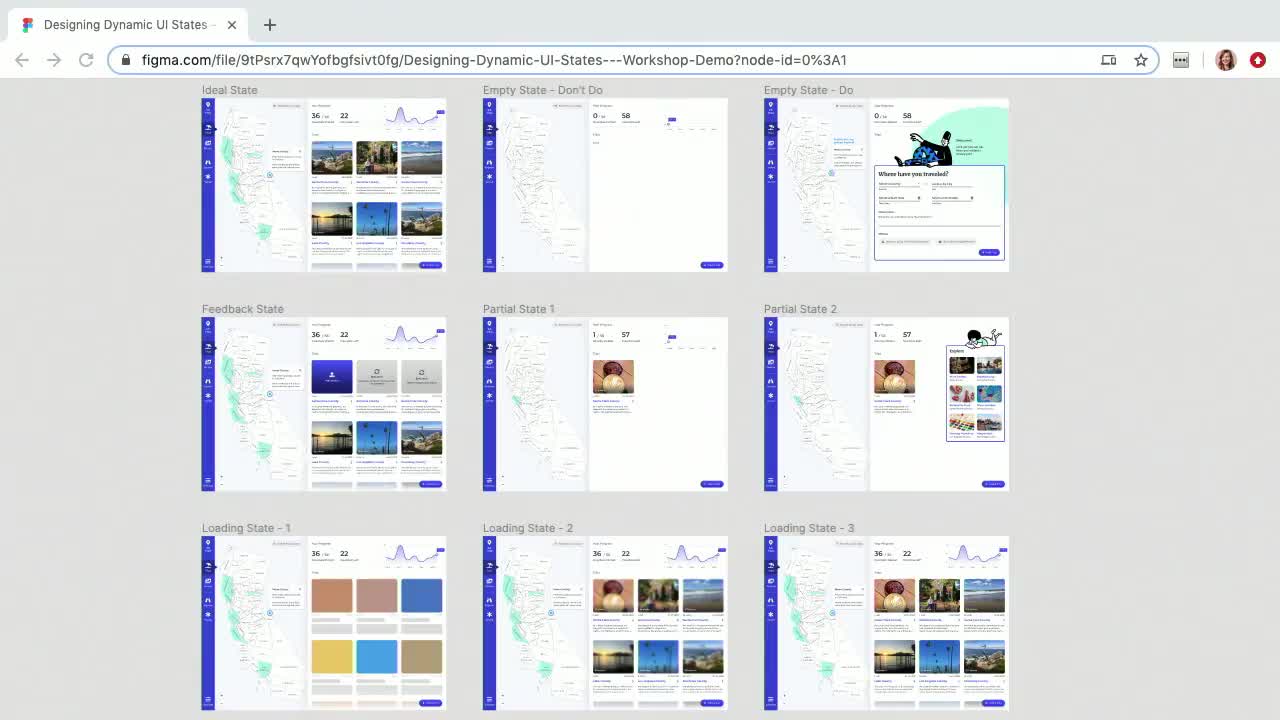Click the blue placeholder swatch in Loading State - 1
Screen dimensions: 1280x720
point(421,595)
